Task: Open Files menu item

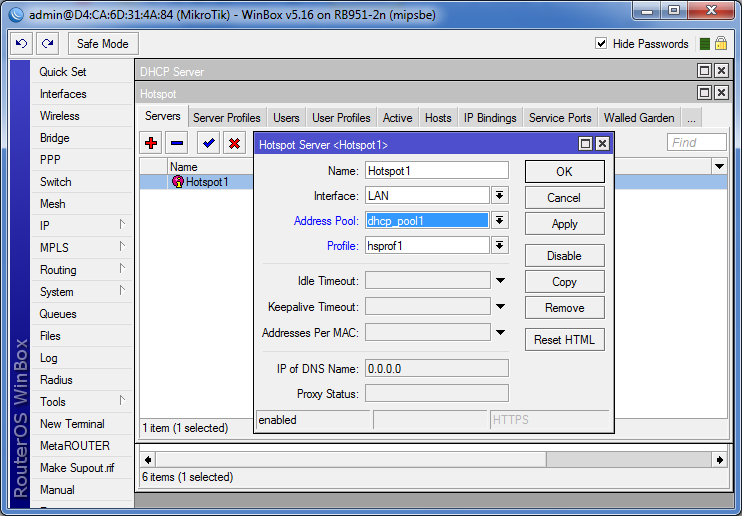Action: pyautogui.click(x=81, y=336)
